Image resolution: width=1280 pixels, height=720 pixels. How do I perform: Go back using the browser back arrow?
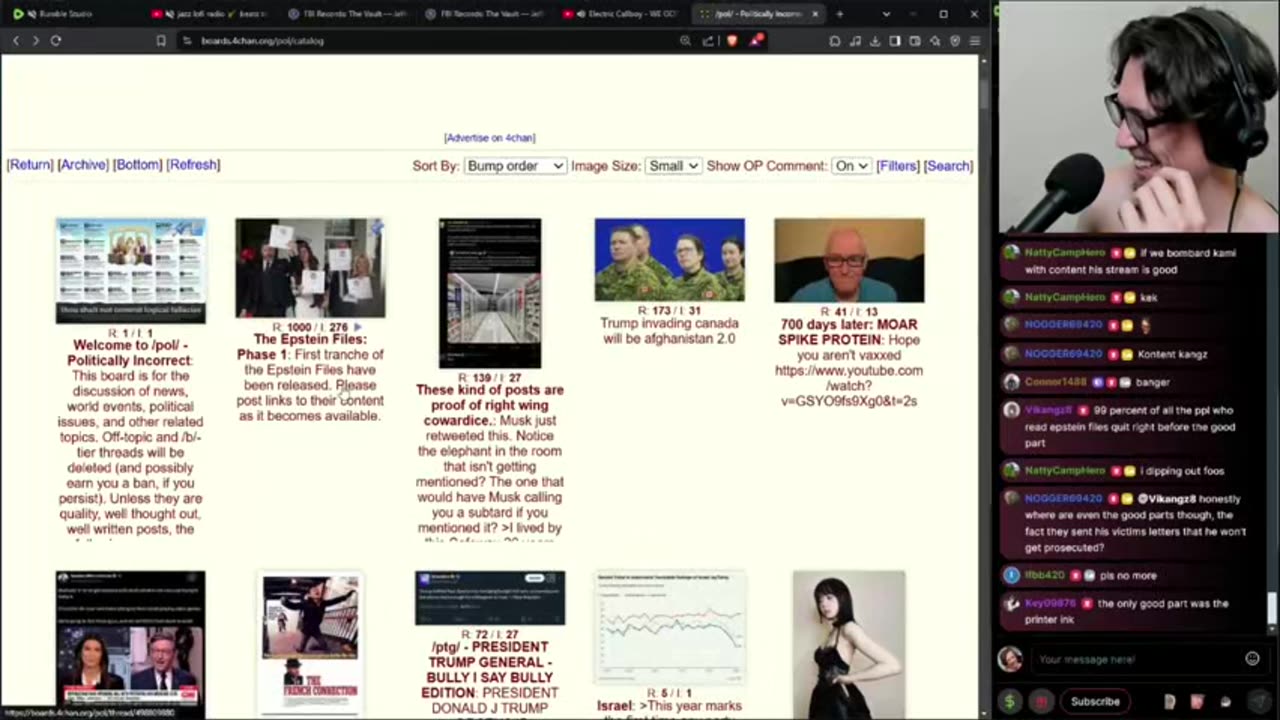point(16,41)
